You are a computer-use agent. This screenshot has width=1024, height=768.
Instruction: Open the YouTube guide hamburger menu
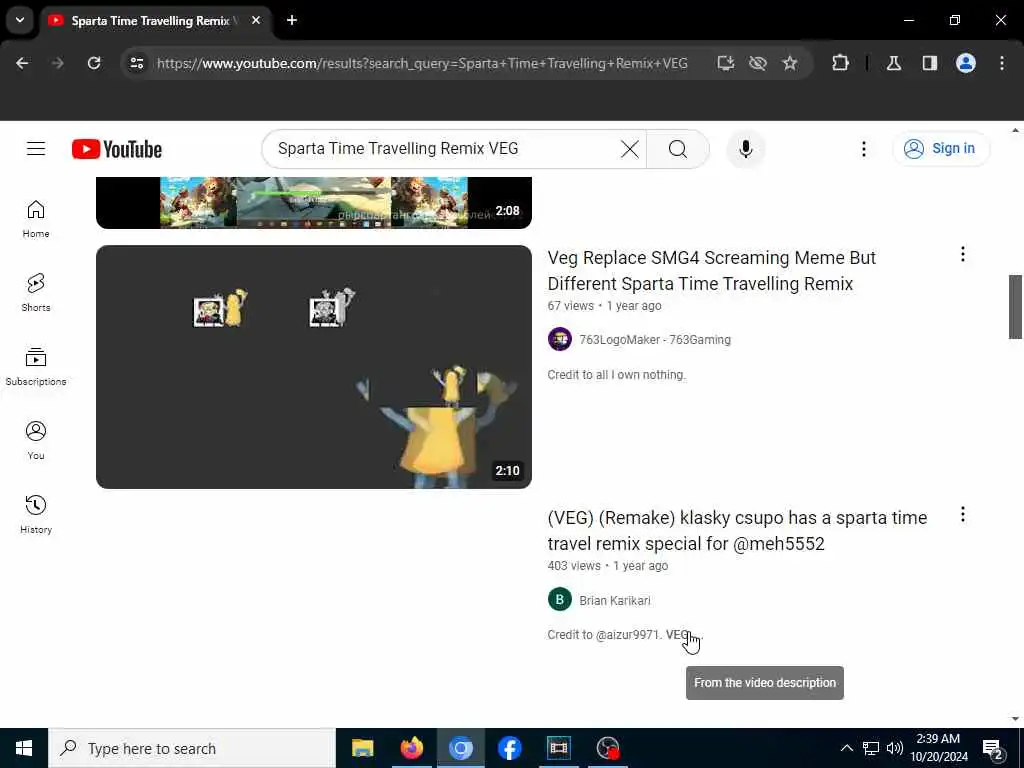pos(36,149)
